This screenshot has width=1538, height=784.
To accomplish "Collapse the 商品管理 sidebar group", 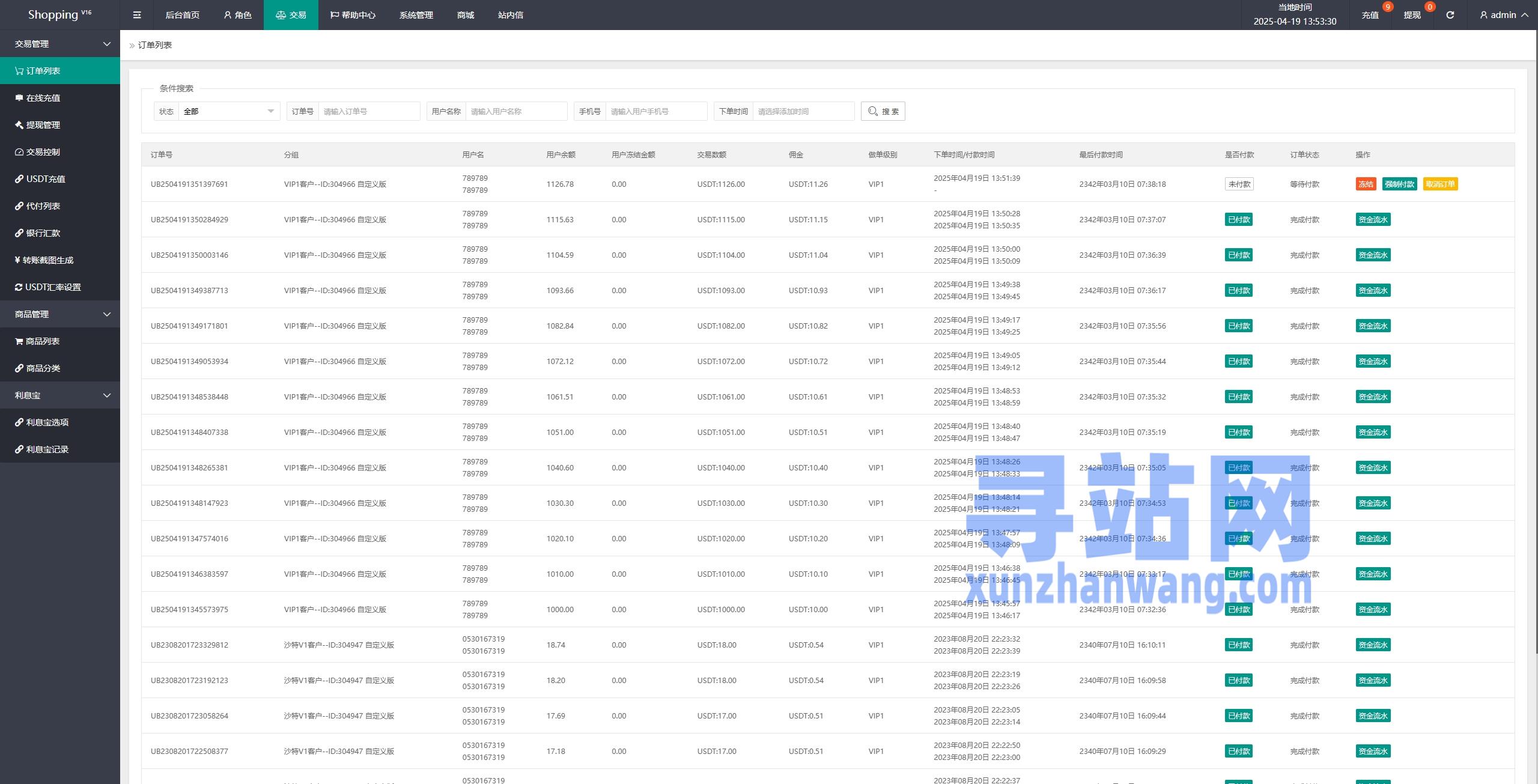I will coord(60,314).
